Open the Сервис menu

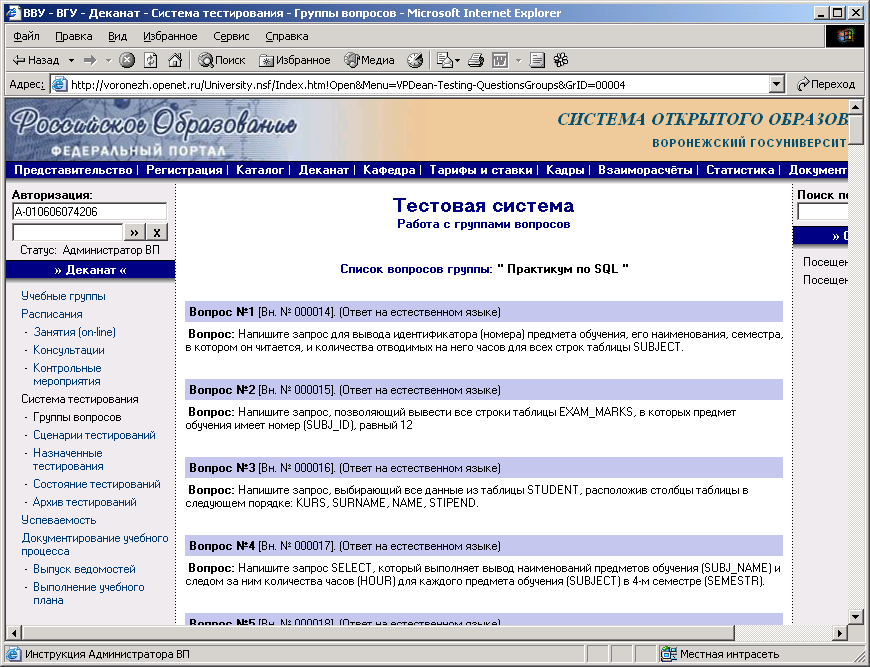(231, 36)
